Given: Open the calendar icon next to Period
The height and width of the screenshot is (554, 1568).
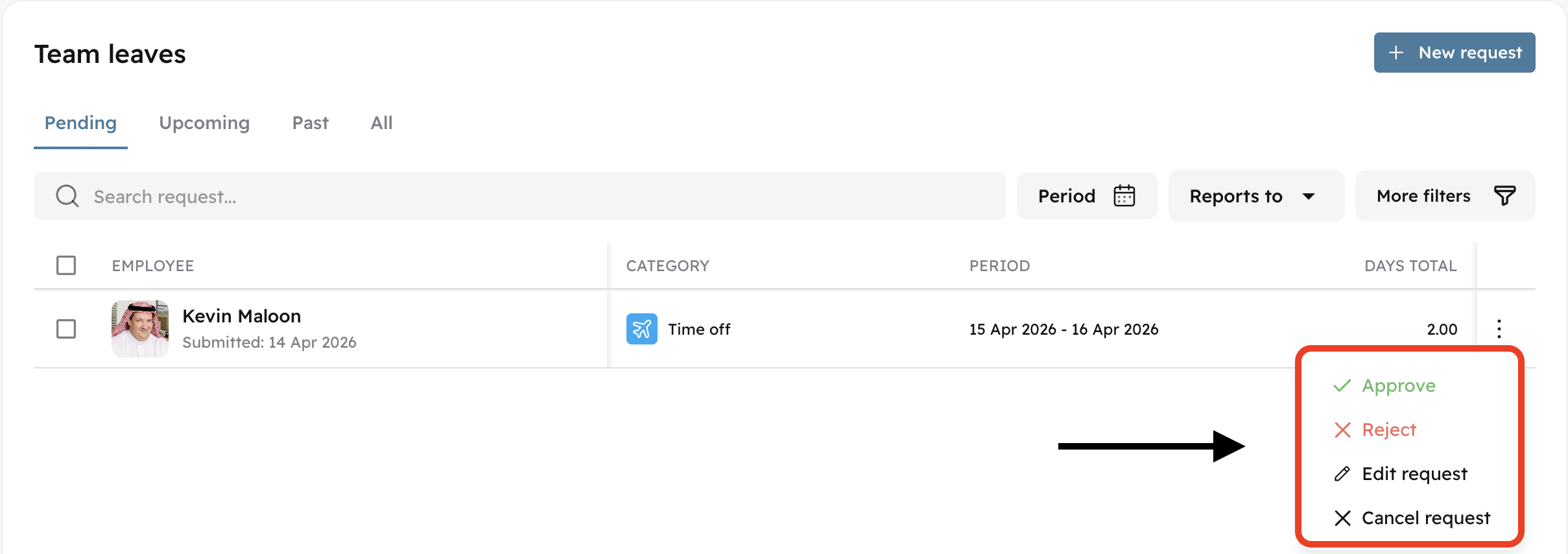Looking at the screenshot, I should click(x=1125, y=195).
